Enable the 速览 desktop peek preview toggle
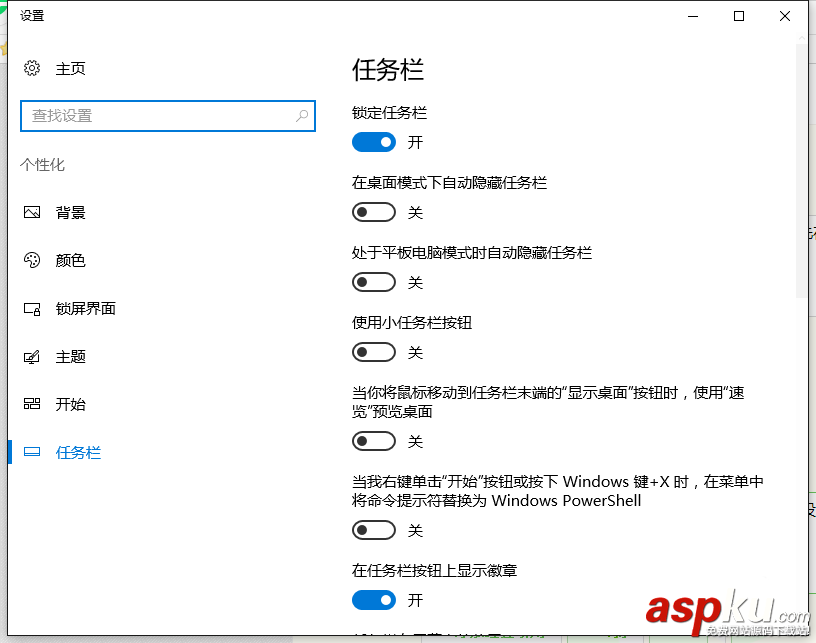The height and width of the screenshot is (643, 816). [374, 441]
